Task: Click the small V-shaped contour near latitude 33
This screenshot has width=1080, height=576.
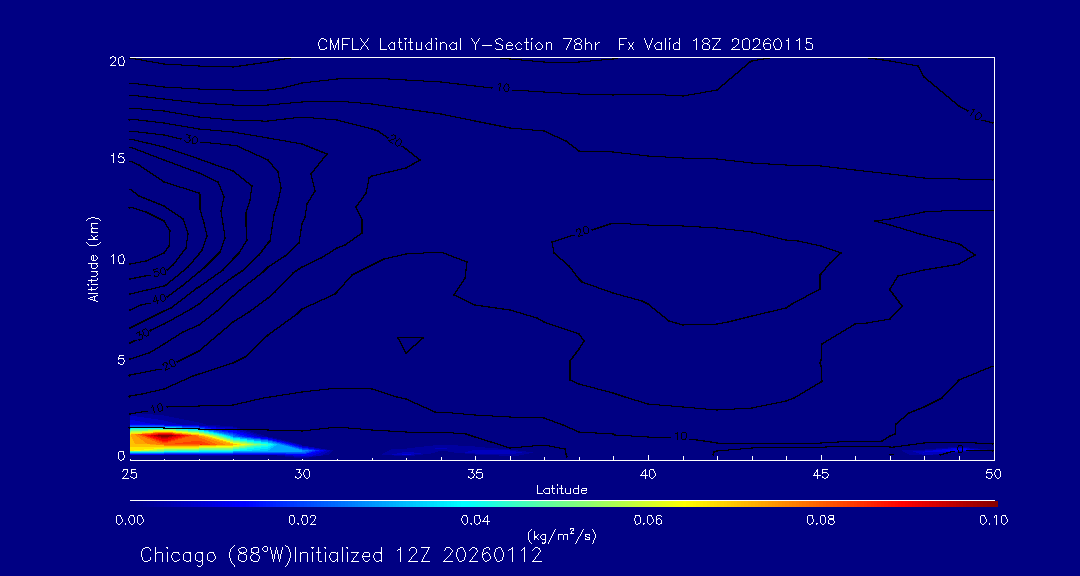Action: [x=410, y=344]
